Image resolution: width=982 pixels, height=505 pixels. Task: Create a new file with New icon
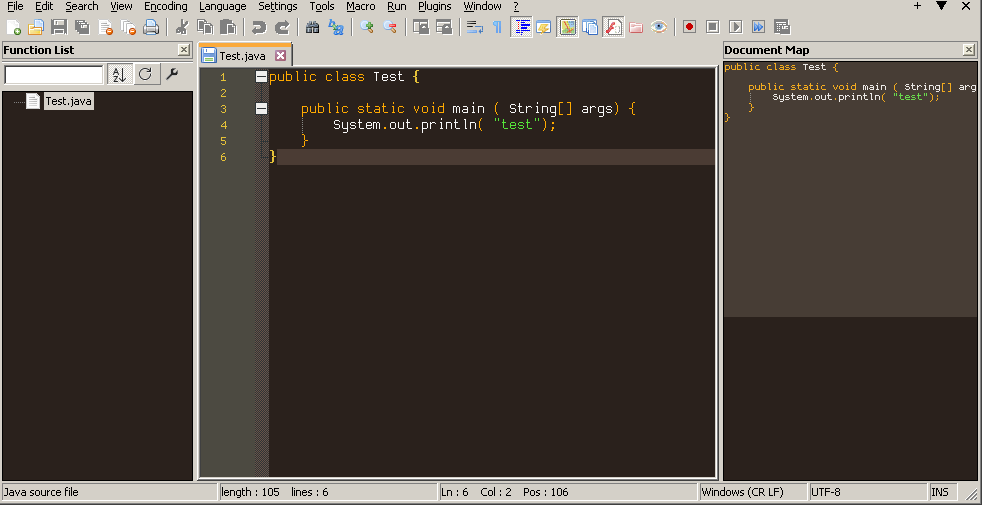click(14, 27)
